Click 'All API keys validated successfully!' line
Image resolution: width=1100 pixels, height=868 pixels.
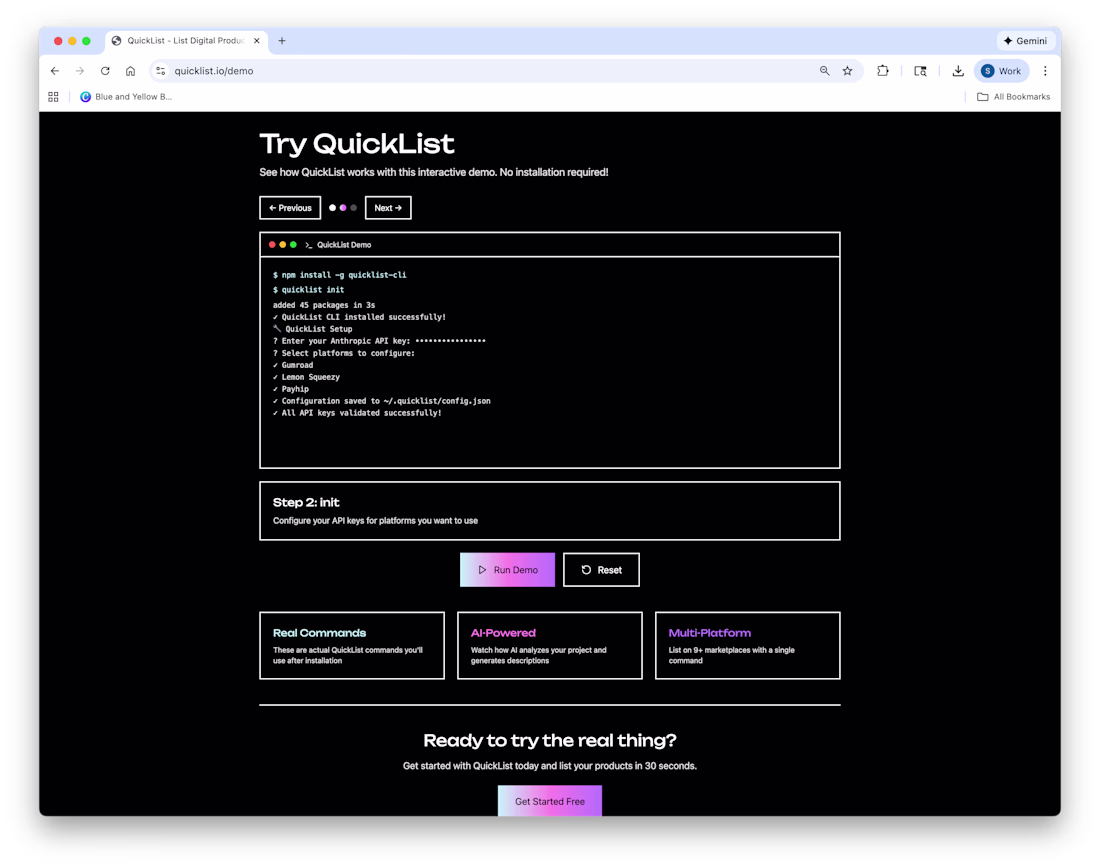click(357, 413)
